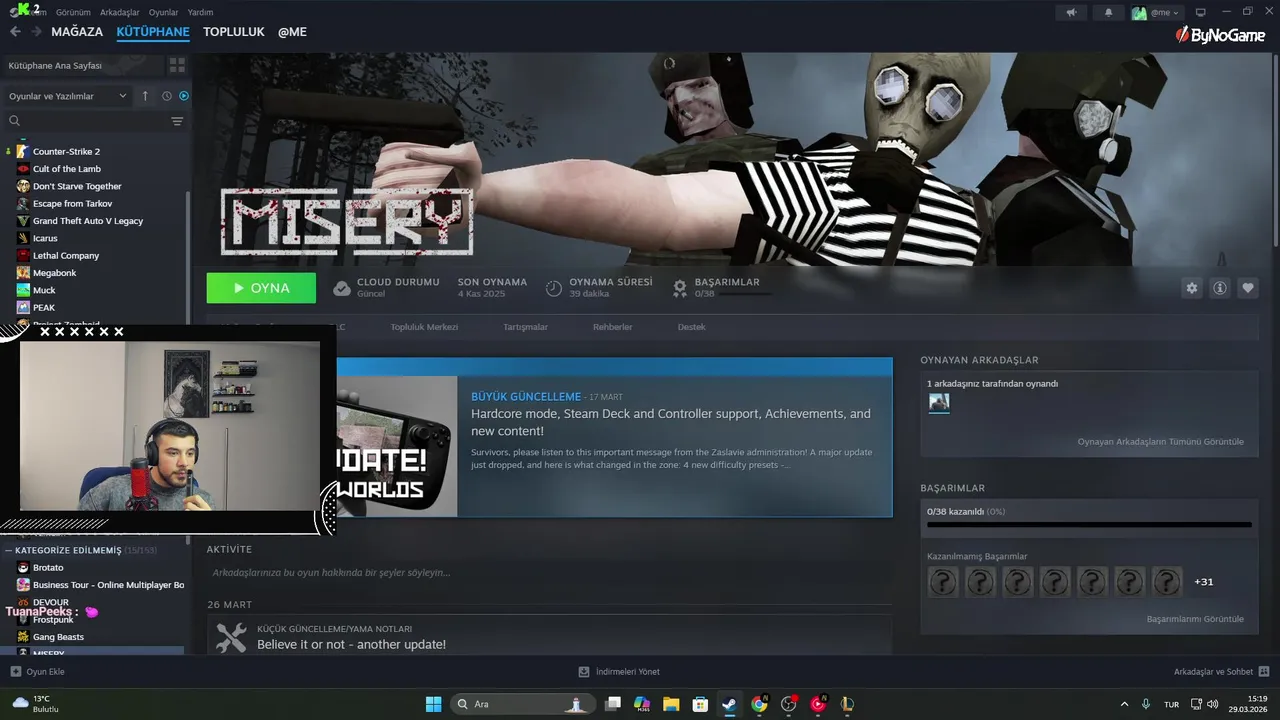Go to the KÜTÜPHANE tab
1280x720 pixels.
click(x=153, y=32)
